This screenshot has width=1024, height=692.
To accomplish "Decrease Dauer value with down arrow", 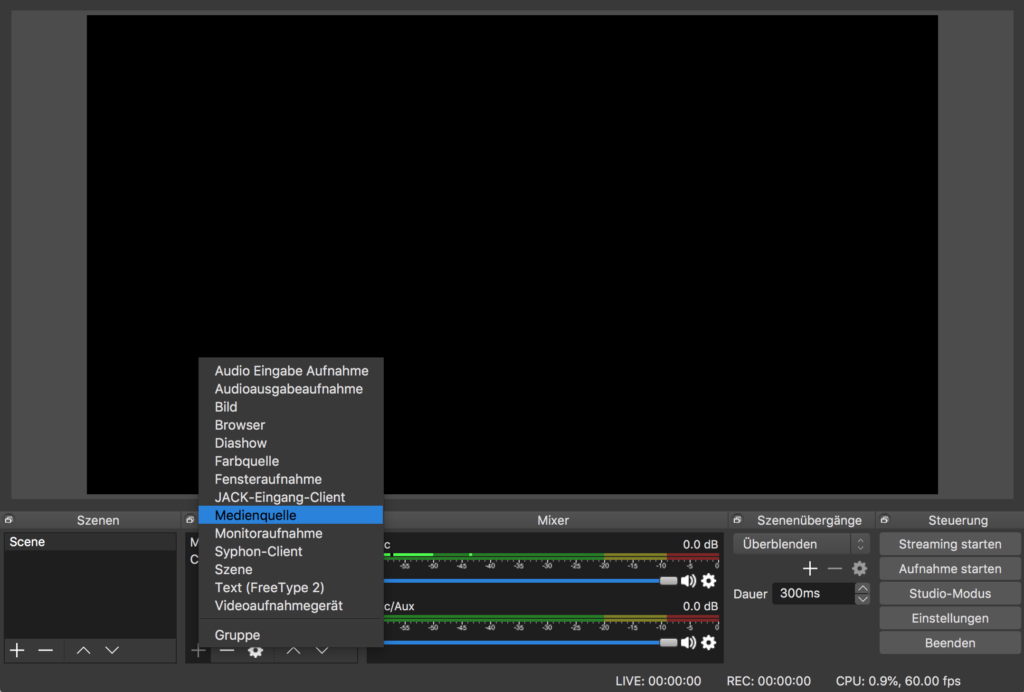I will pos(863,599).
